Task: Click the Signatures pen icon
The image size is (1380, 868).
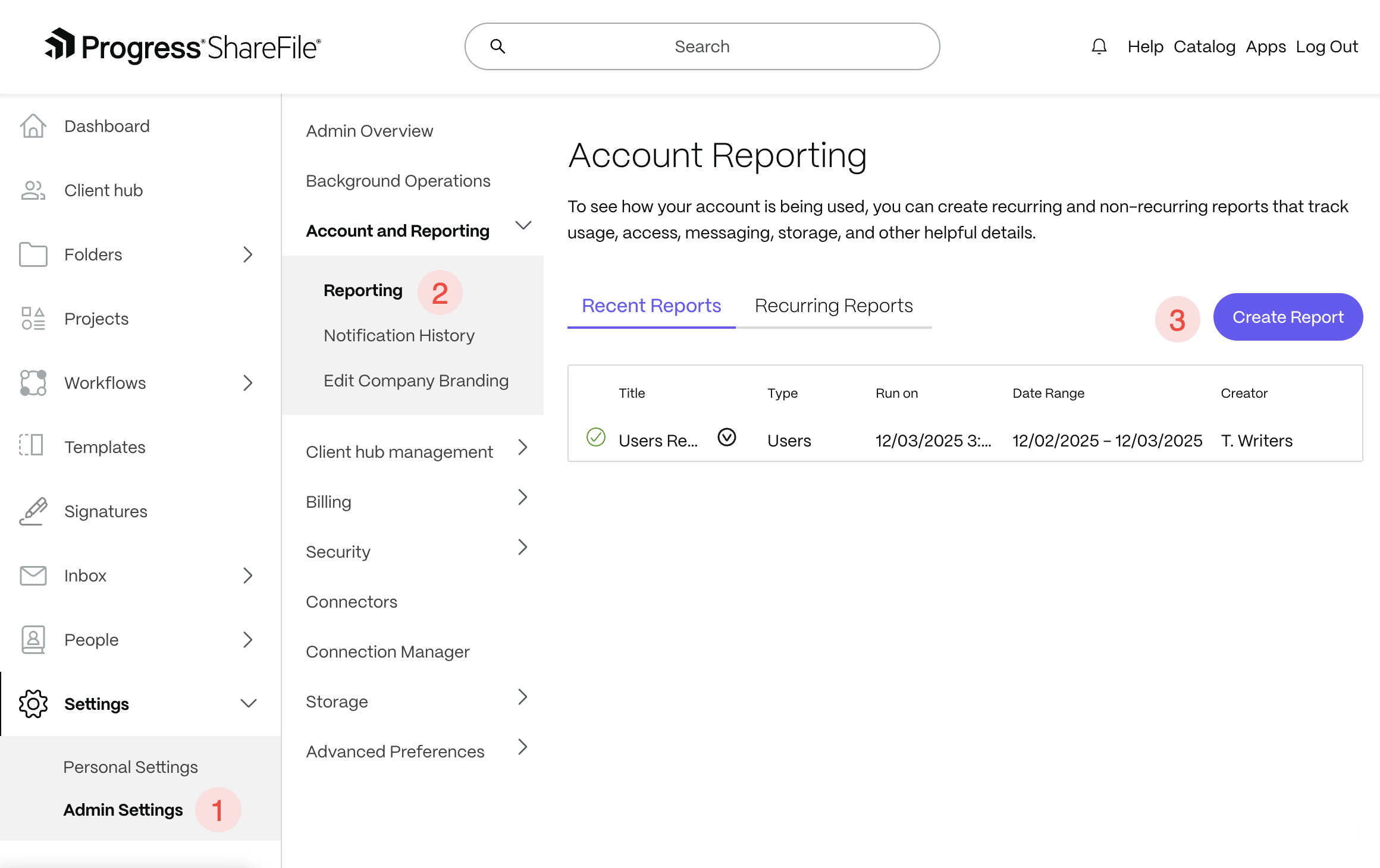Action: point(33,511)
